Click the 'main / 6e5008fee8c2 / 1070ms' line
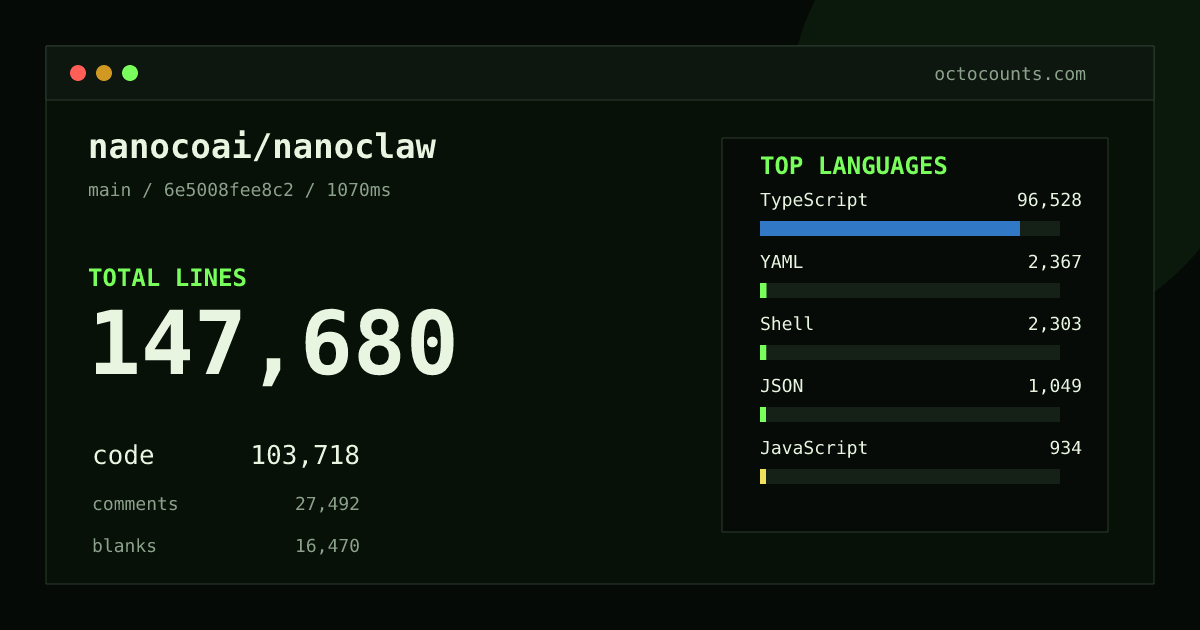This screenshot has width=1200, height=630. (240, 190)
